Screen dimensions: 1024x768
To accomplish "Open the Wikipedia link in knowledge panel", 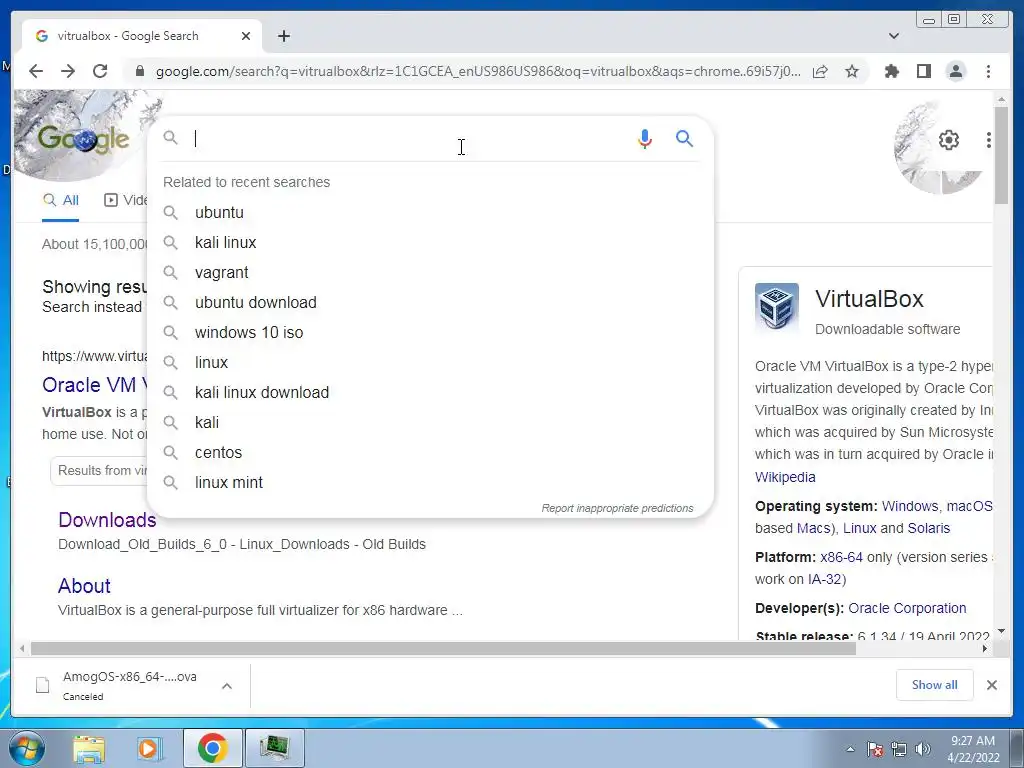I will click(x=785, y=477).
